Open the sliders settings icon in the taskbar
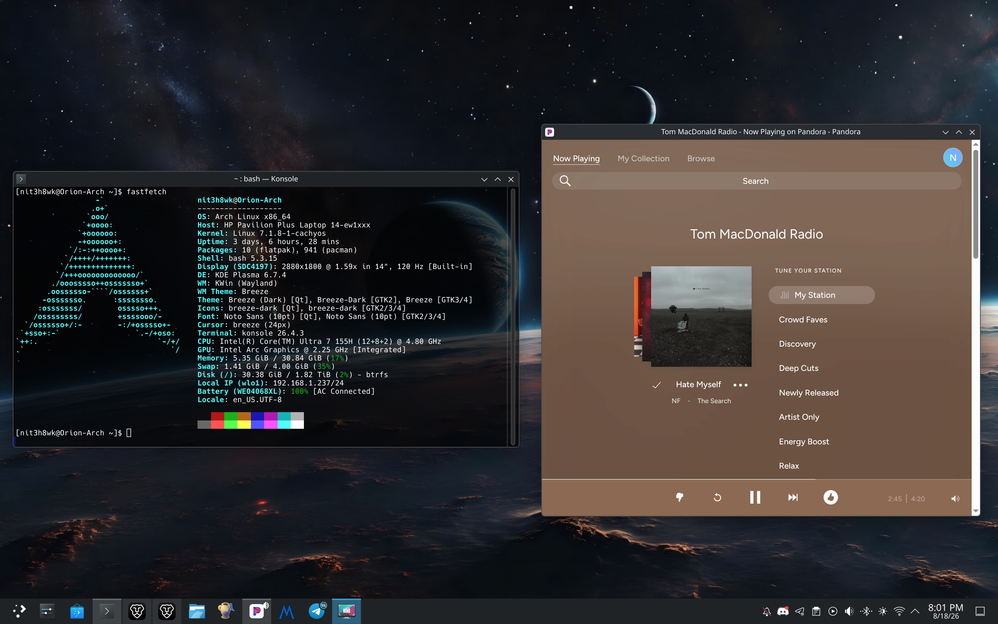 47,611
